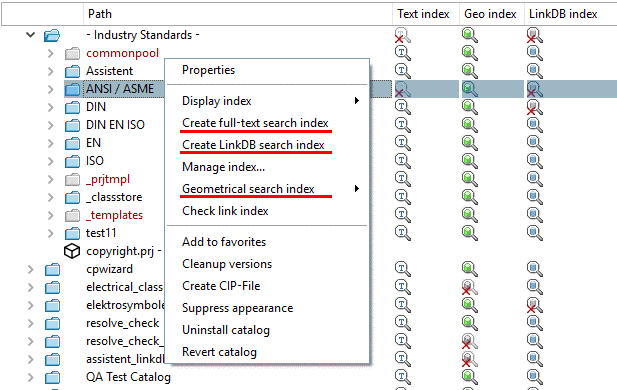Click the LinkDB index icon for test11 row
This screenshot has height=390, width=617.
tap(534, 233)
